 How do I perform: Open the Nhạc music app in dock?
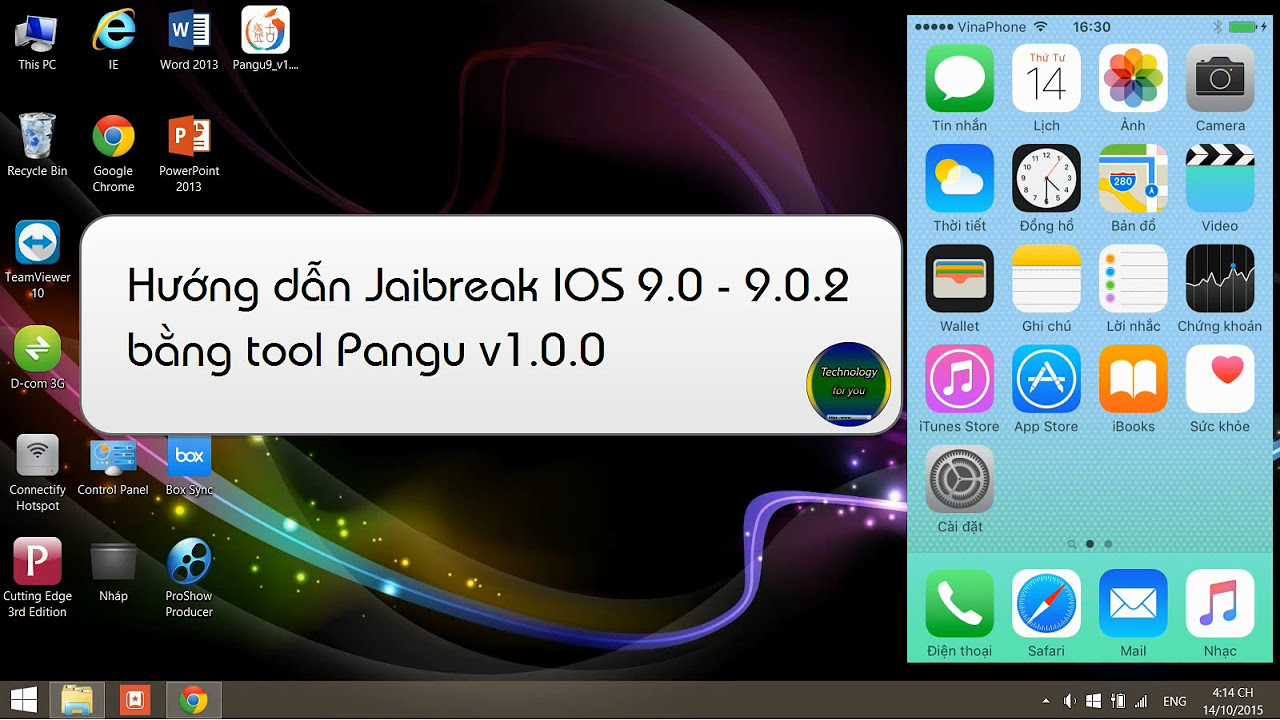tap(1220, 603)
